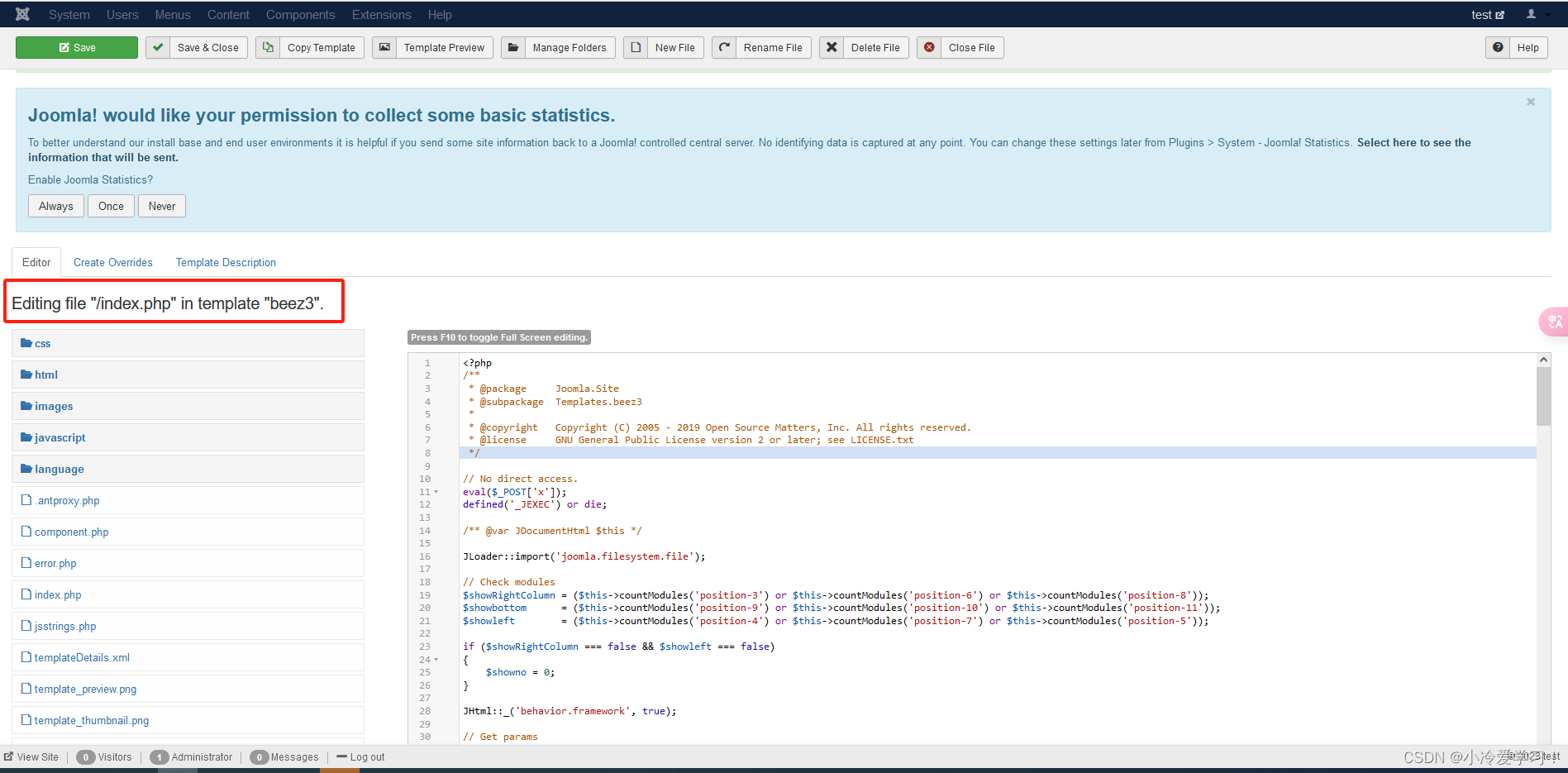
Task: Click New File button
Action: (x=664, y=47)
